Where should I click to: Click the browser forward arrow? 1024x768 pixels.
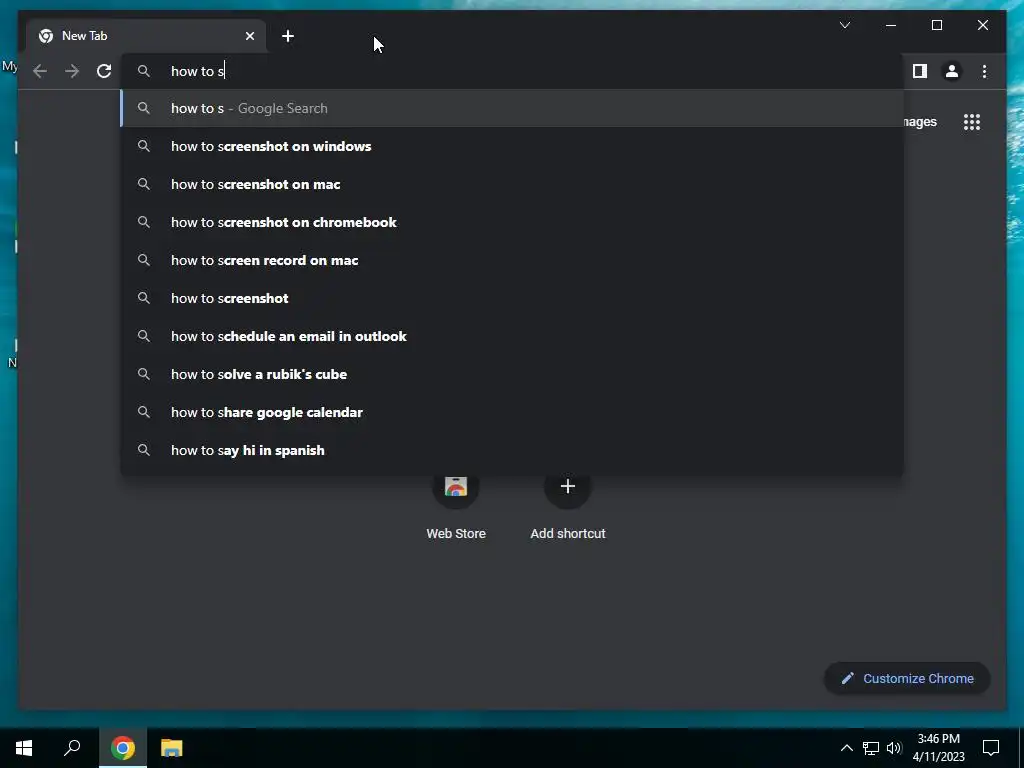72,71
